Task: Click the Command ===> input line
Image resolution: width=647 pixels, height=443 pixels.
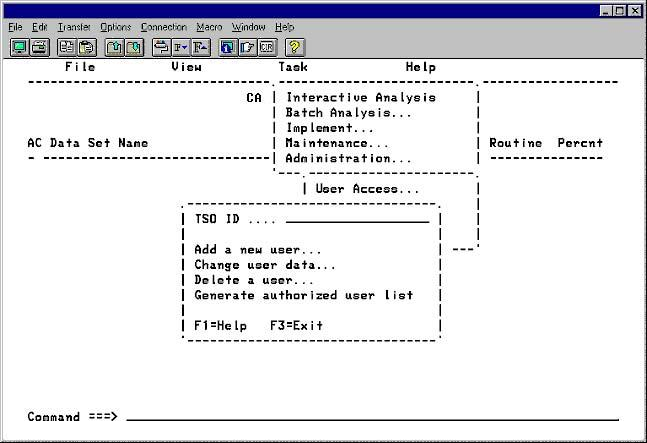Action: [372, 417]
